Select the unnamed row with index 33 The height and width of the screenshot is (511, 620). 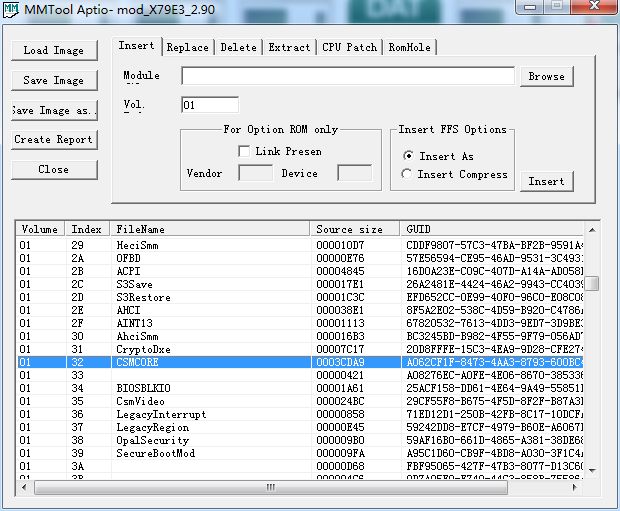pos(301,375)
